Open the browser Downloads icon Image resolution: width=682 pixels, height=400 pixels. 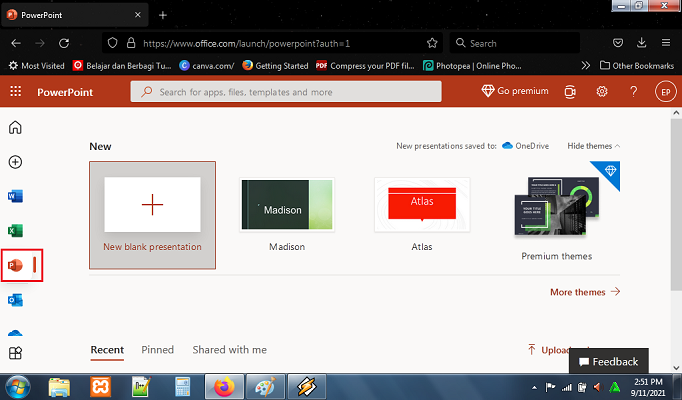[642, 43]
